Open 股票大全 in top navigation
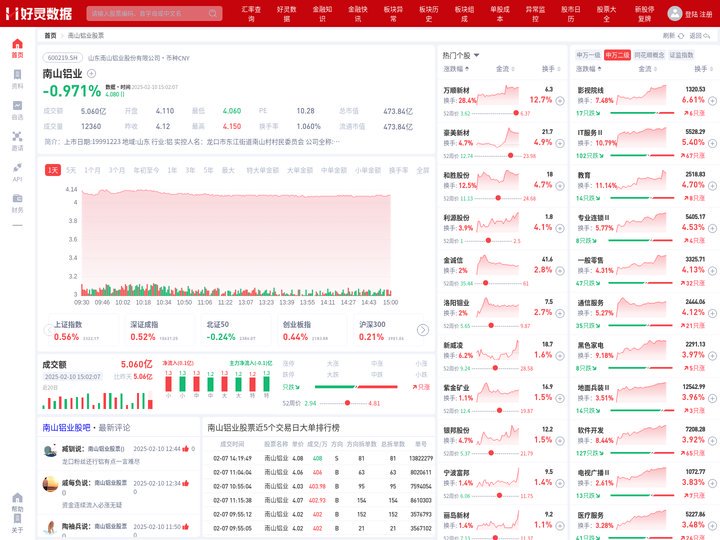 [x=606, y=14]
